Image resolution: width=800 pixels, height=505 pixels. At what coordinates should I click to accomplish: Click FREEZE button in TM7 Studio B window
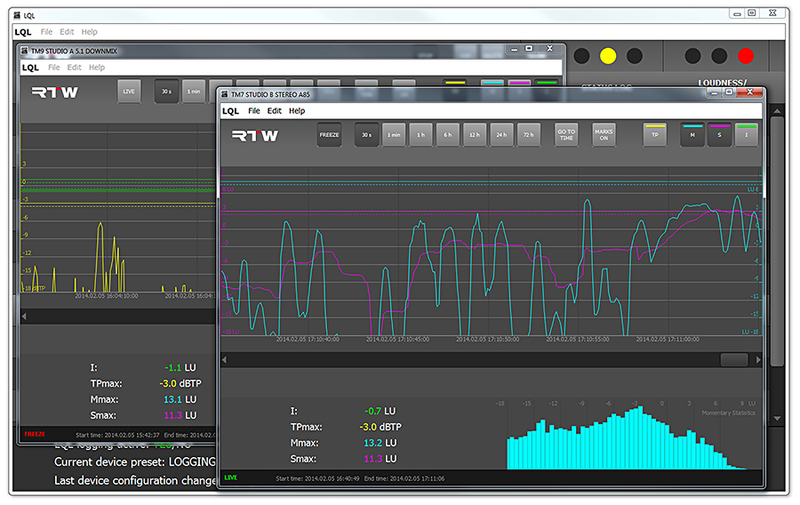(329, 134)
